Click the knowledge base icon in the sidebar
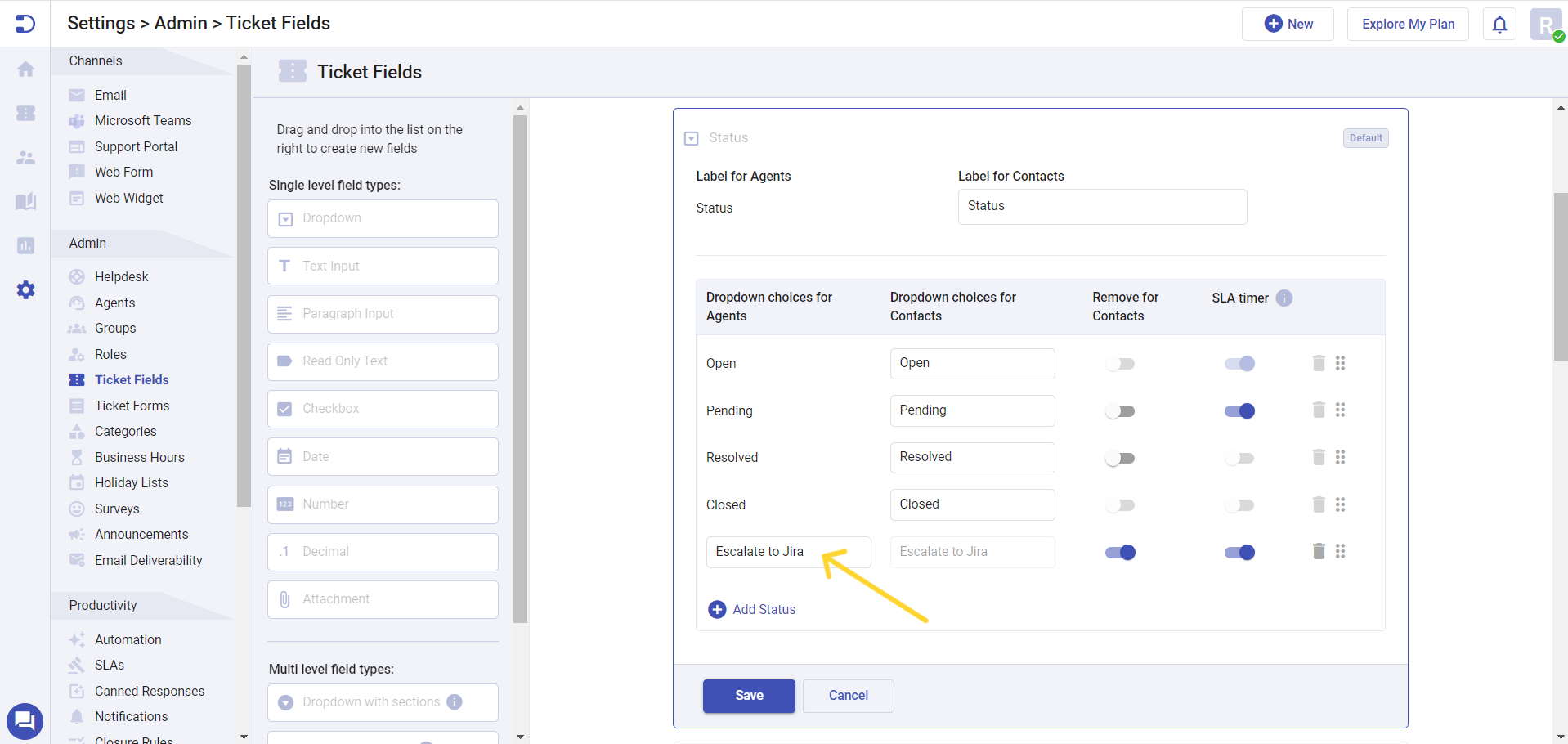Viewport: 1568px width, 744px height. (25, 201)
